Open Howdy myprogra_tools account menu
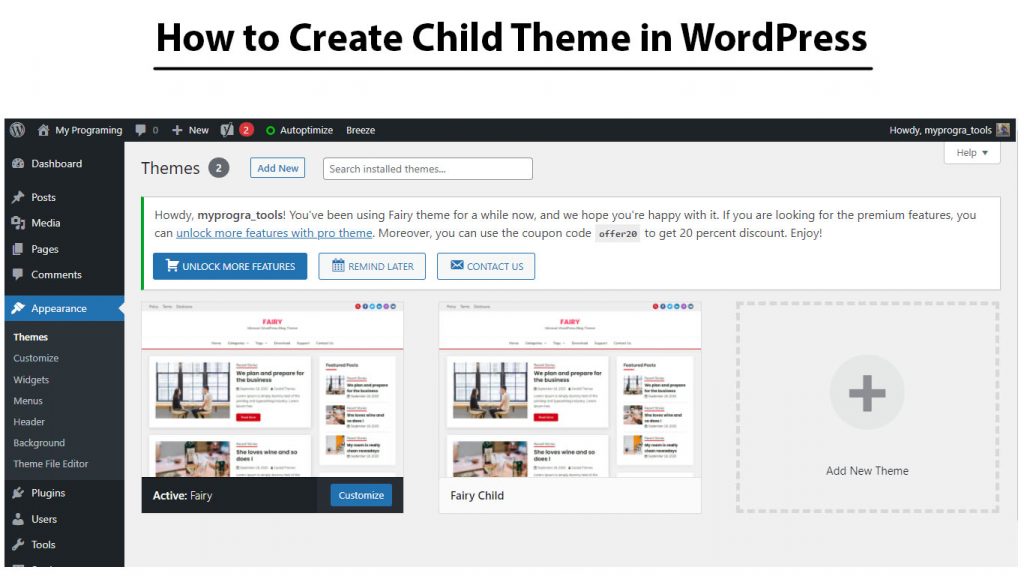This screenshot has height=576, width=1024. click(x=940, y=130)
